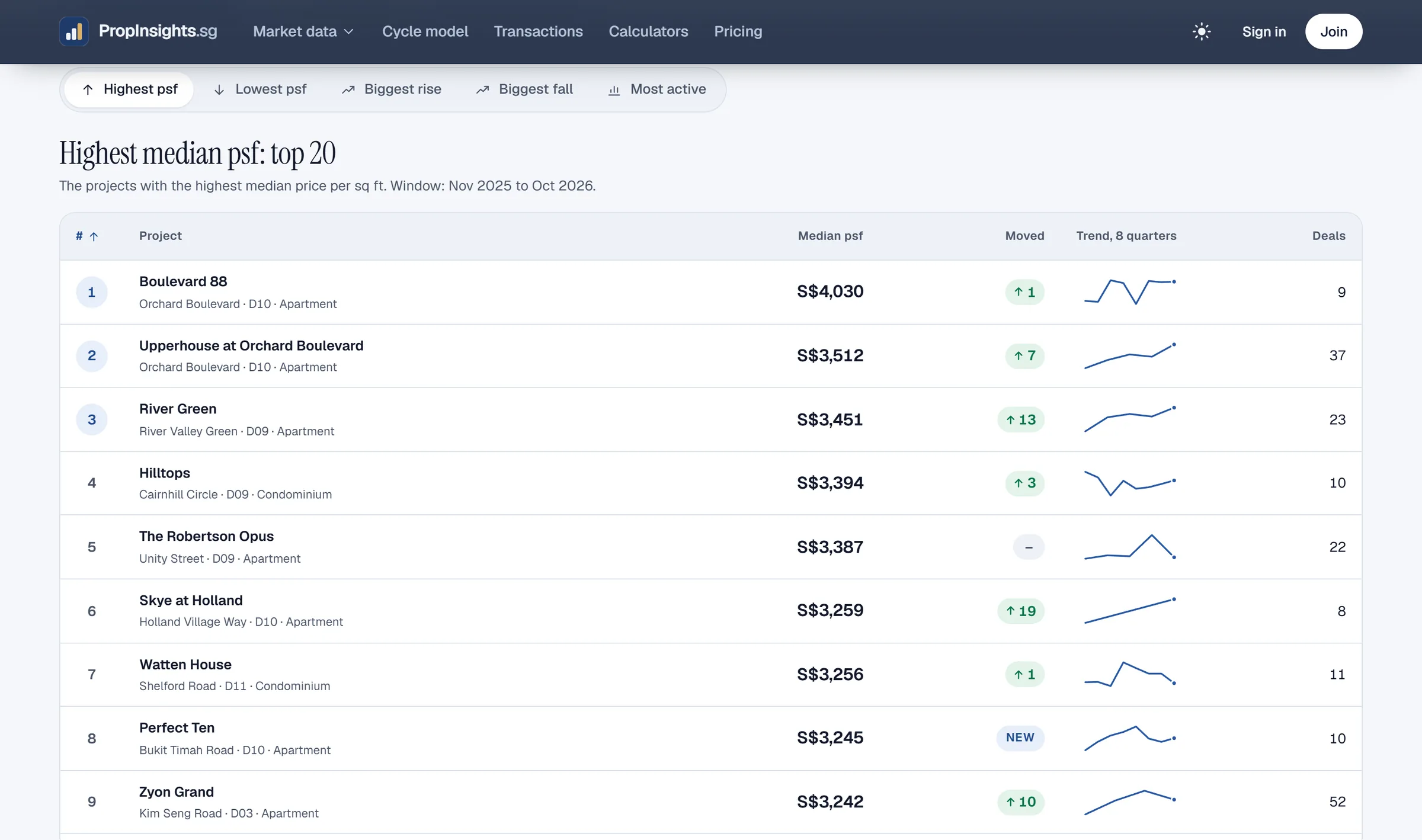Click 'Highest median psf: top 20' heading
This screenshot has height=840, width=1422.
click(197, 153)
